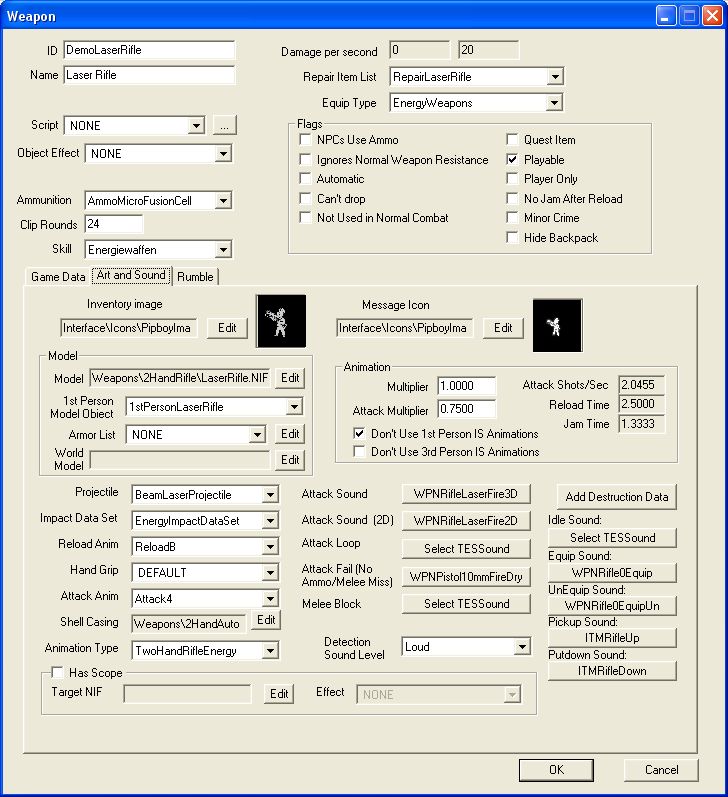Select TESSound for Idle Sound
The width and height of the screenshot is (728, 797).
612,538
